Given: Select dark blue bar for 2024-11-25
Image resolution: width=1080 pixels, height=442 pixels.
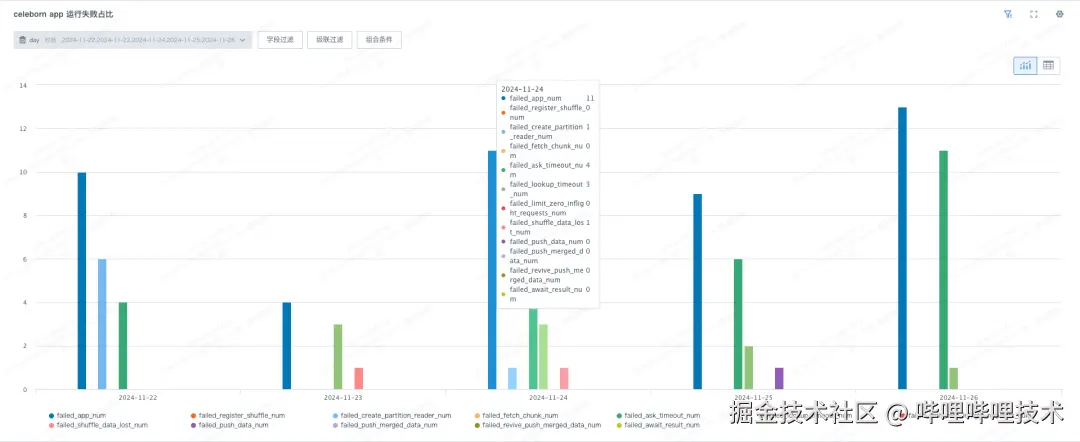Looking at the screenshot, I should point(698,292).
